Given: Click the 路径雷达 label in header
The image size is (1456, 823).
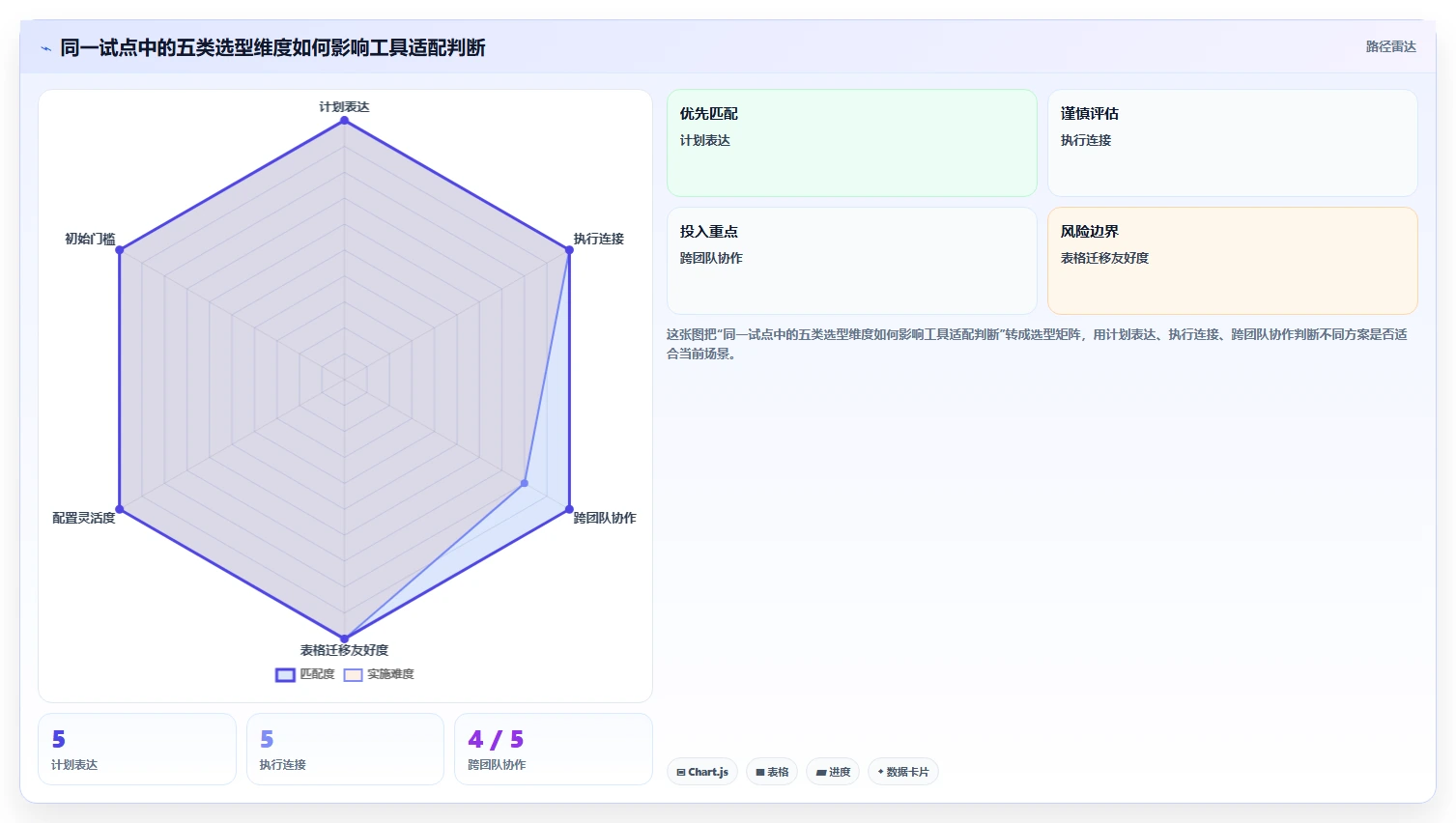Looking at the screenshot, I should pos(1390,46).
